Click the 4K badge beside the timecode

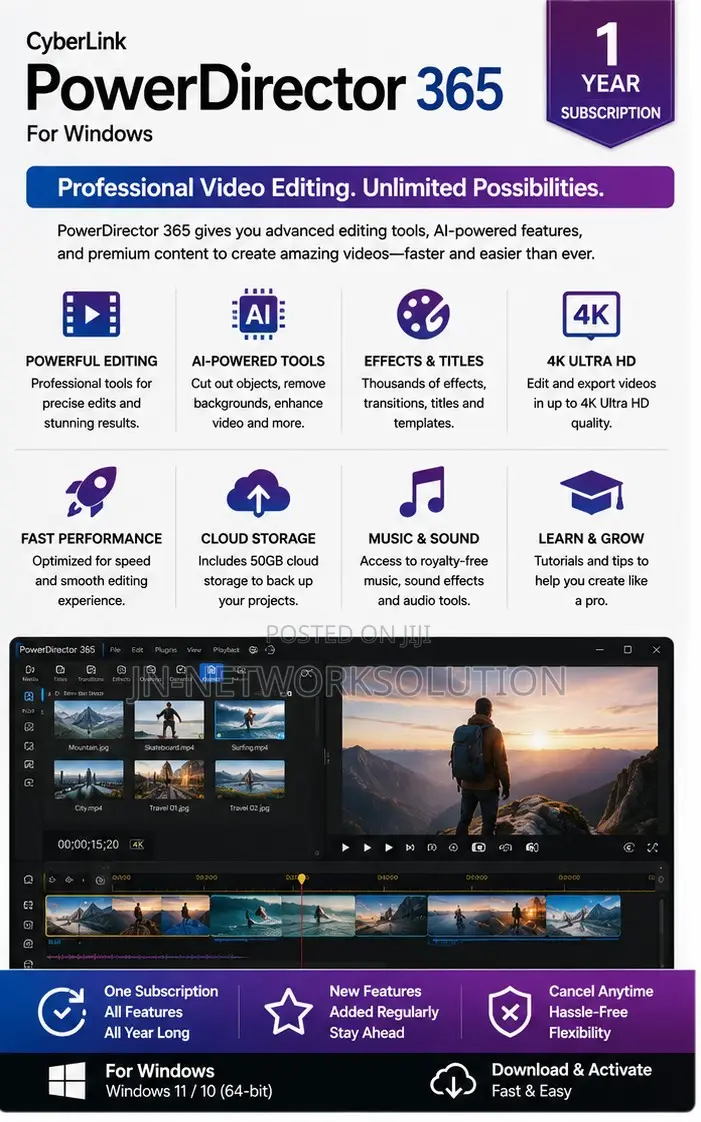tap(137, 844)
